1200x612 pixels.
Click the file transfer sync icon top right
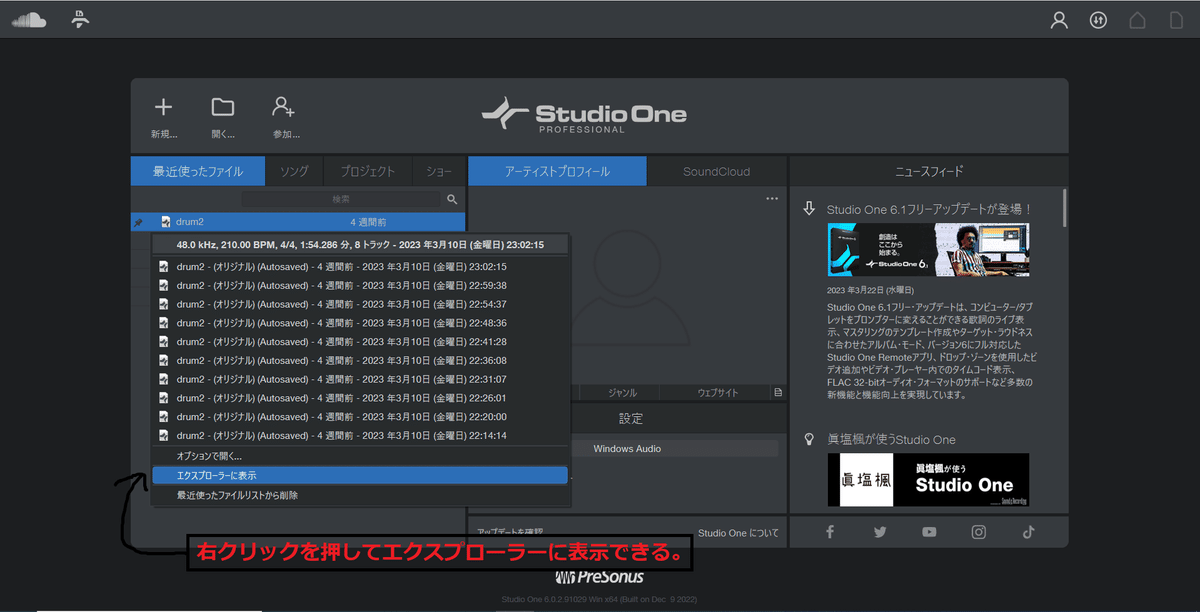[1097, 18]
